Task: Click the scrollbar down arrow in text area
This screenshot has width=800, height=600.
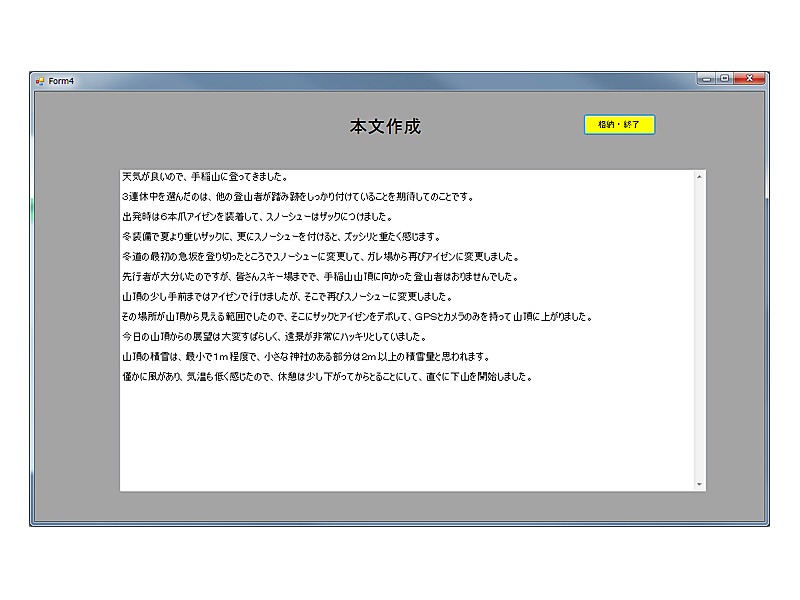Action: [700, 484]
